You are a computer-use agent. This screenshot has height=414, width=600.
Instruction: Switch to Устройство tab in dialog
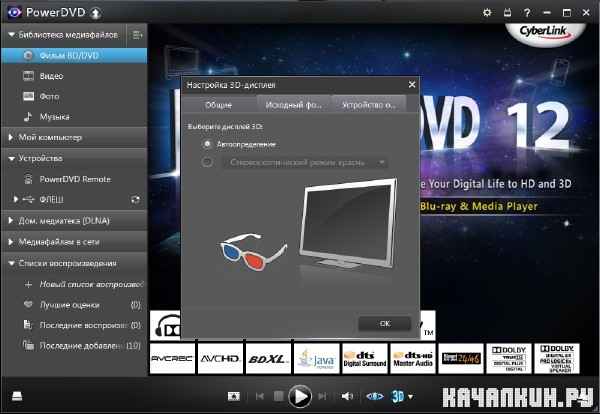pos(368,104)
